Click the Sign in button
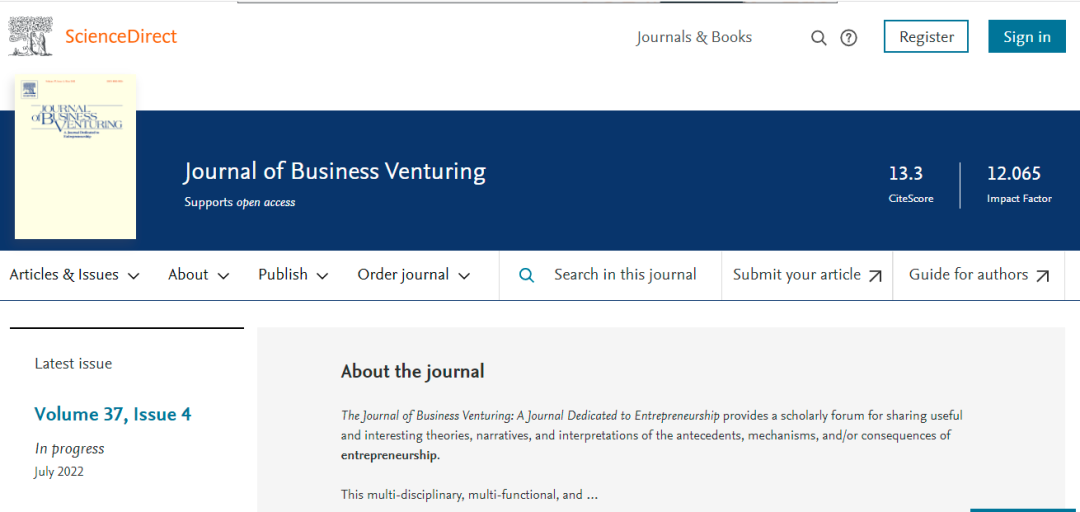Screen dimensions: 1080x512 point(1027,37)
